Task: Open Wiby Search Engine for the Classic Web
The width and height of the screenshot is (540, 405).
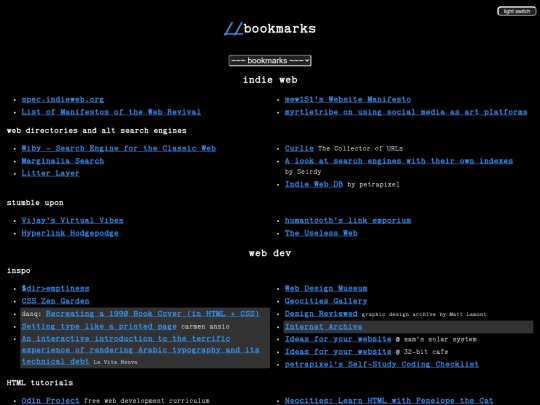Action: click(118, 148)
